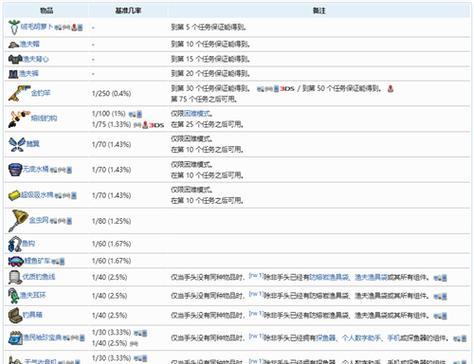This screenshot has height=364, width=474.
Task: Open the 钓具箱 item link
Action: [32, 314]
